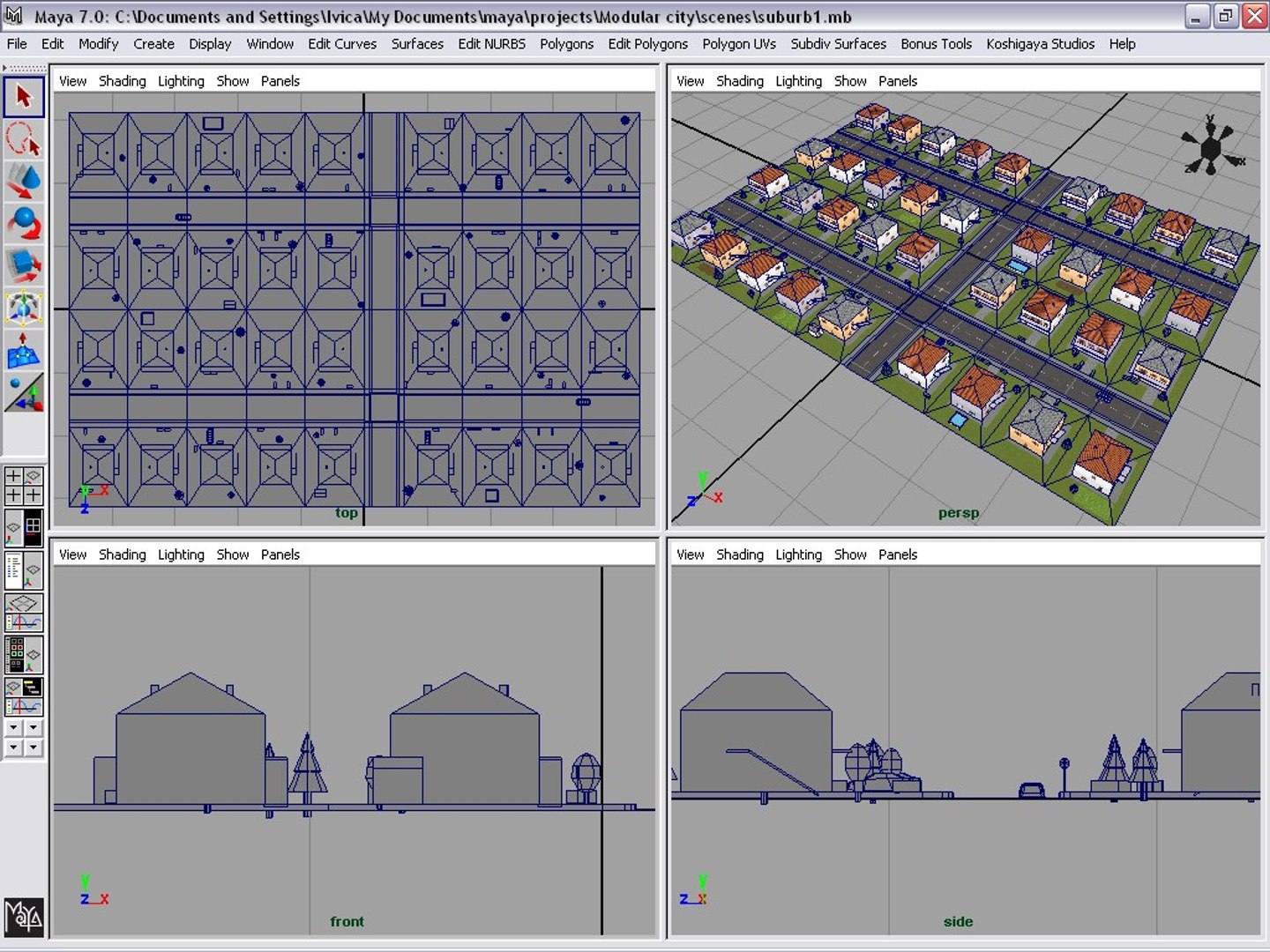Apply the Outliner/Persp layout shortcut
The height and width of the screenshot is (952, 1270).
tap(24, 570)
